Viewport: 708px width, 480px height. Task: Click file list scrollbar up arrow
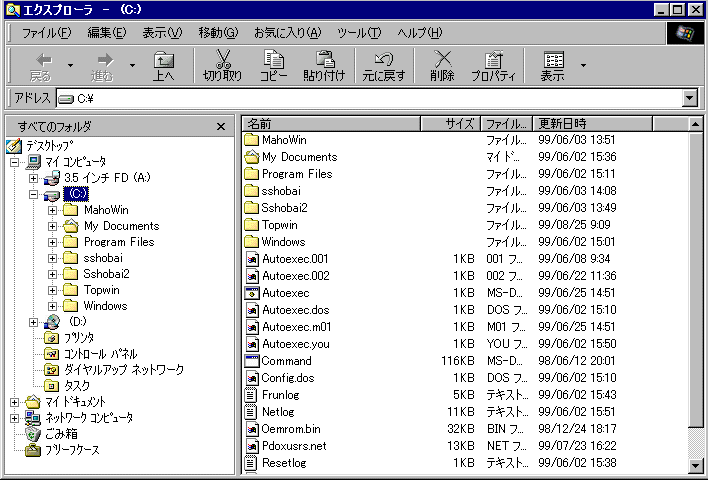pyautogui.click(x=696, y=124)
